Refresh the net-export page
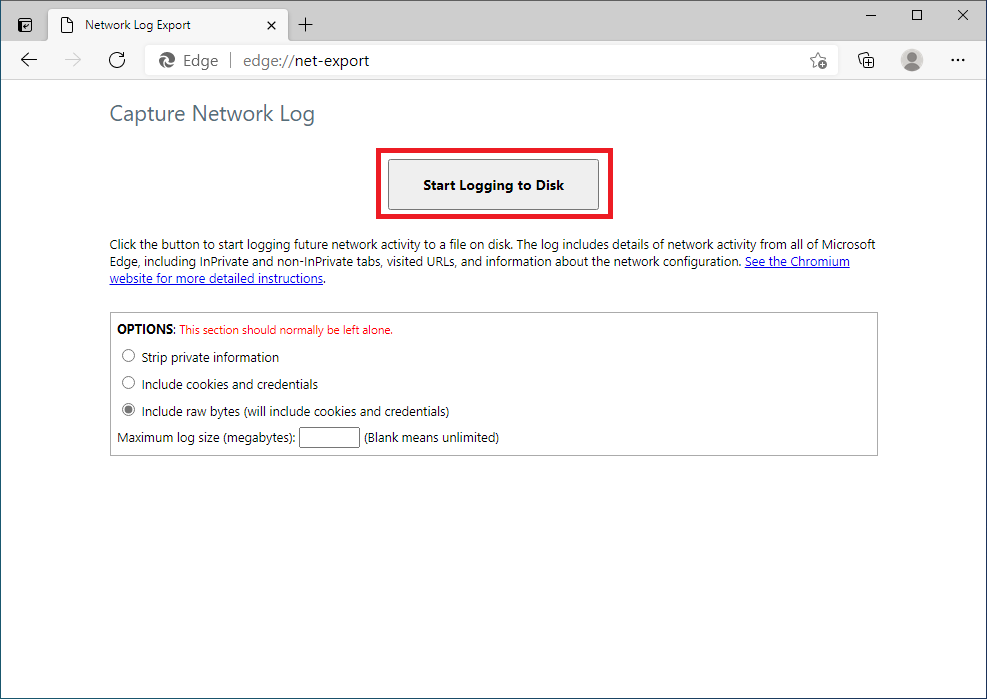This screenshot has height=699, width=987. (117, 60)
